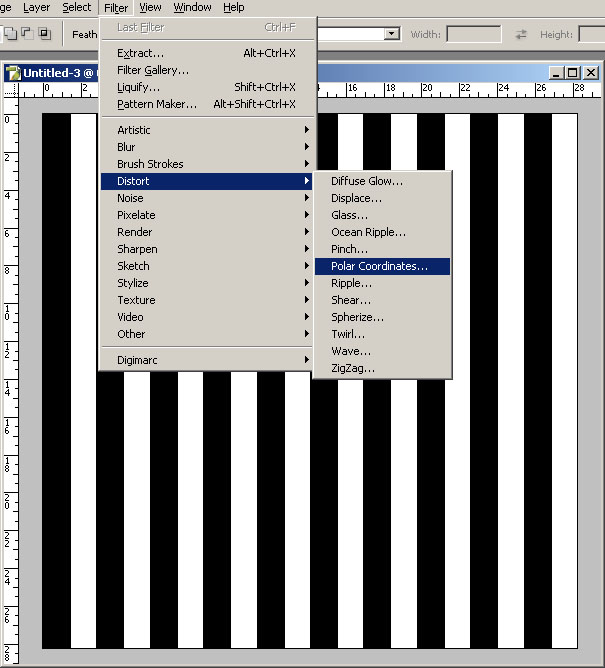The height and width of the screenshot is (668, 605).
Task: Click the Add to selection icon
Action: tap(11, 33)
